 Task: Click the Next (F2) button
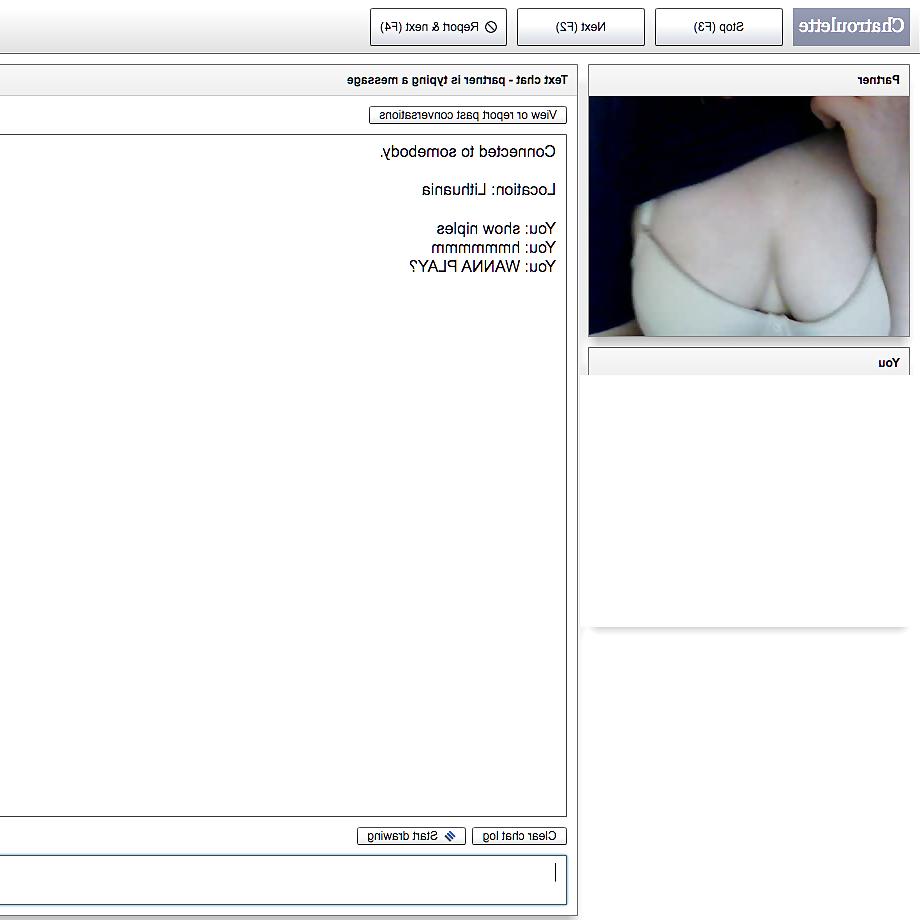[581, 27]
